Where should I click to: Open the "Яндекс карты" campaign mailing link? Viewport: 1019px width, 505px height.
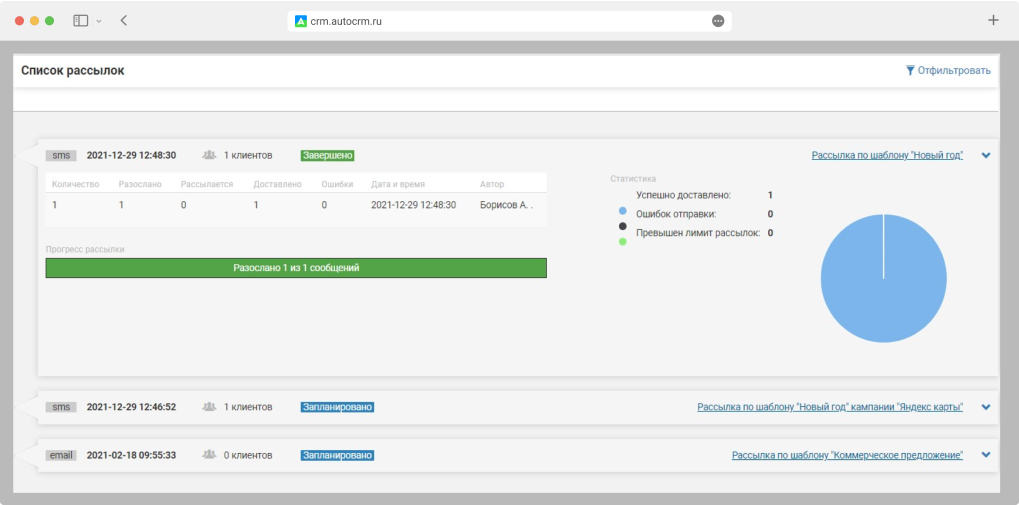point(830,407)
